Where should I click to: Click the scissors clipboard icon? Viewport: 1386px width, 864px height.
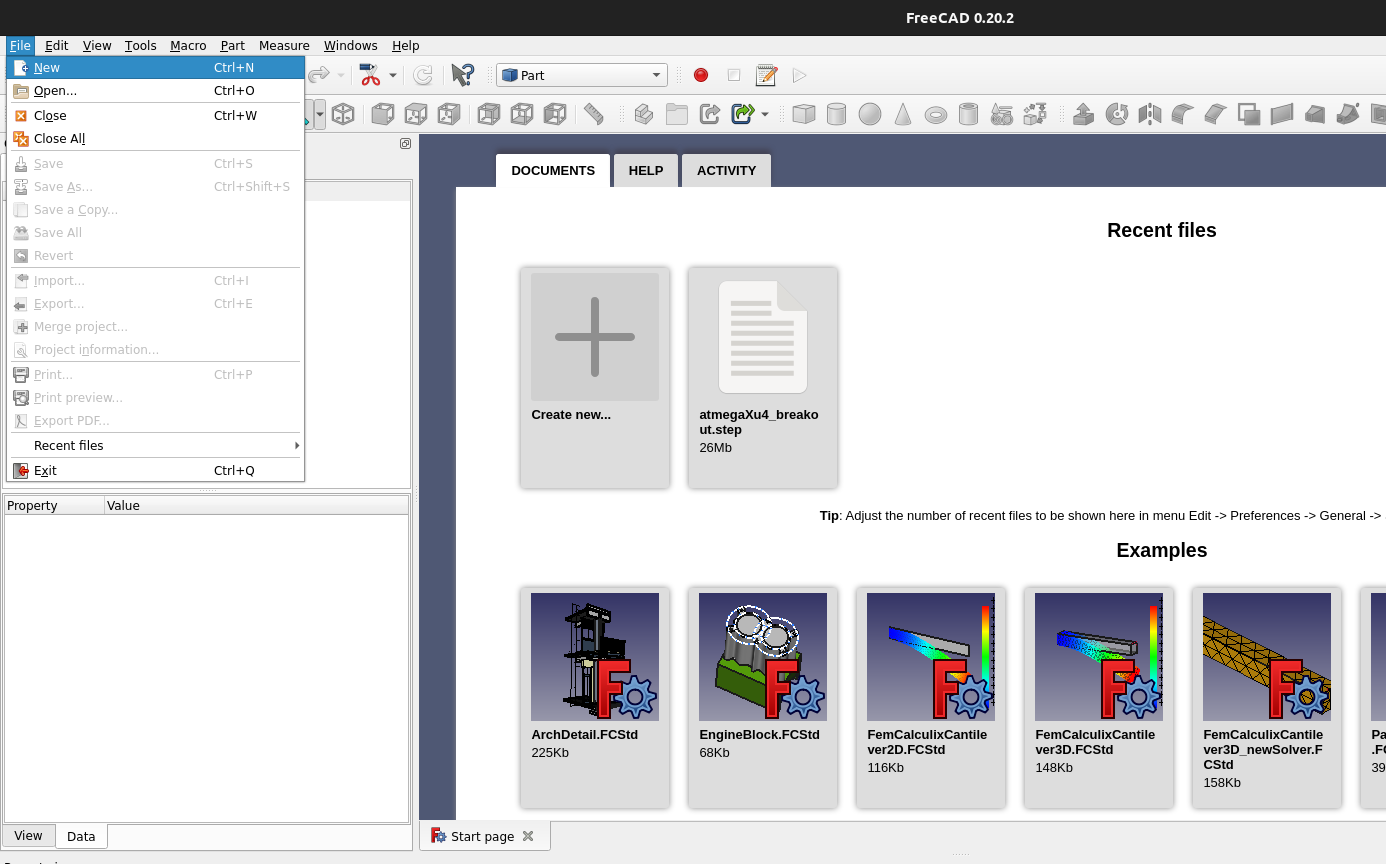370,75
